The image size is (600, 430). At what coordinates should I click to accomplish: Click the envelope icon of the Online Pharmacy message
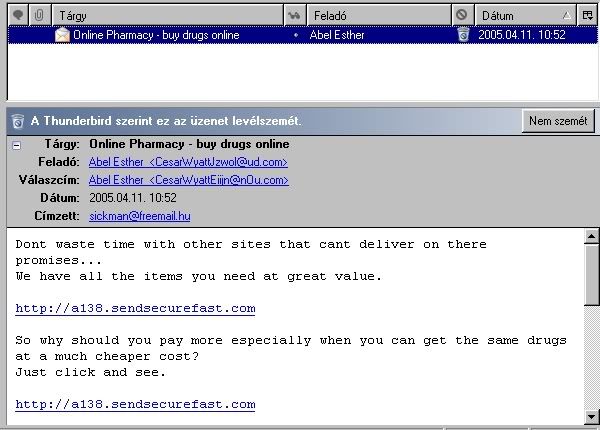tap(62, 35)
